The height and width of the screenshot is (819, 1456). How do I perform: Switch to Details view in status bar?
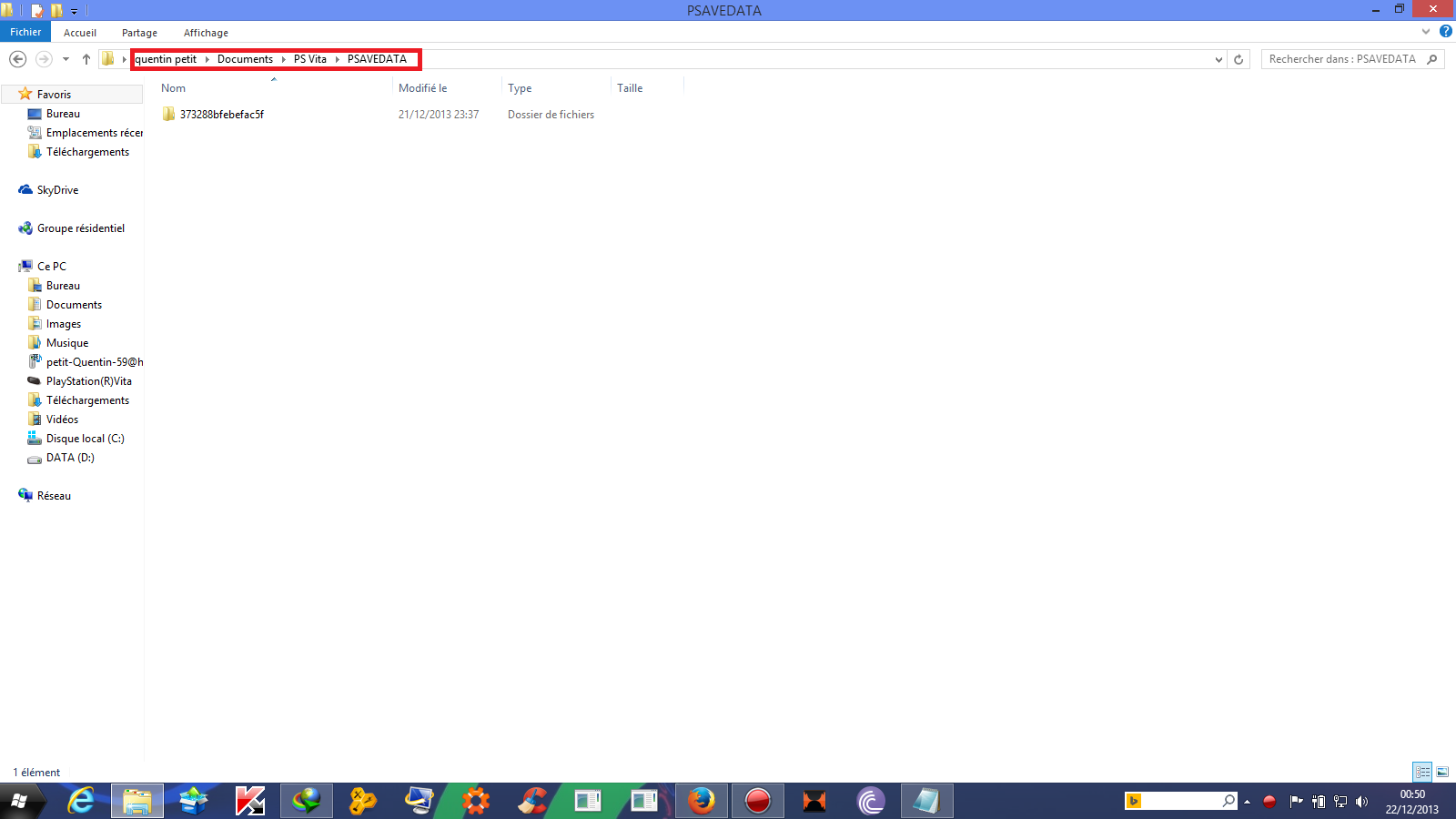tap(1422, 772)
